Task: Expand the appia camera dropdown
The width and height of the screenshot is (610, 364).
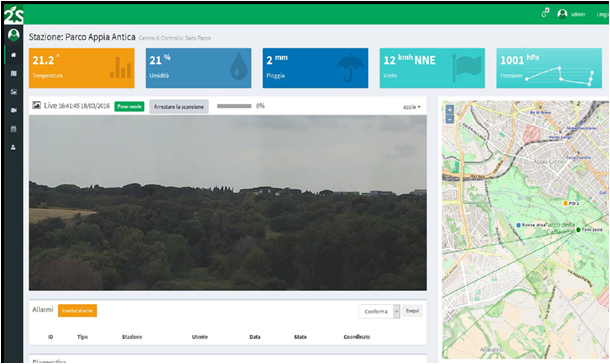Action: pos(412,107)
